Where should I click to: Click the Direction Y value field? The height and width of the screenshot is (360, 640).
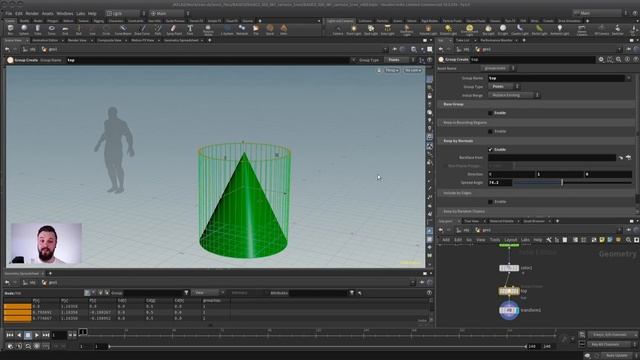click(560, 174)
